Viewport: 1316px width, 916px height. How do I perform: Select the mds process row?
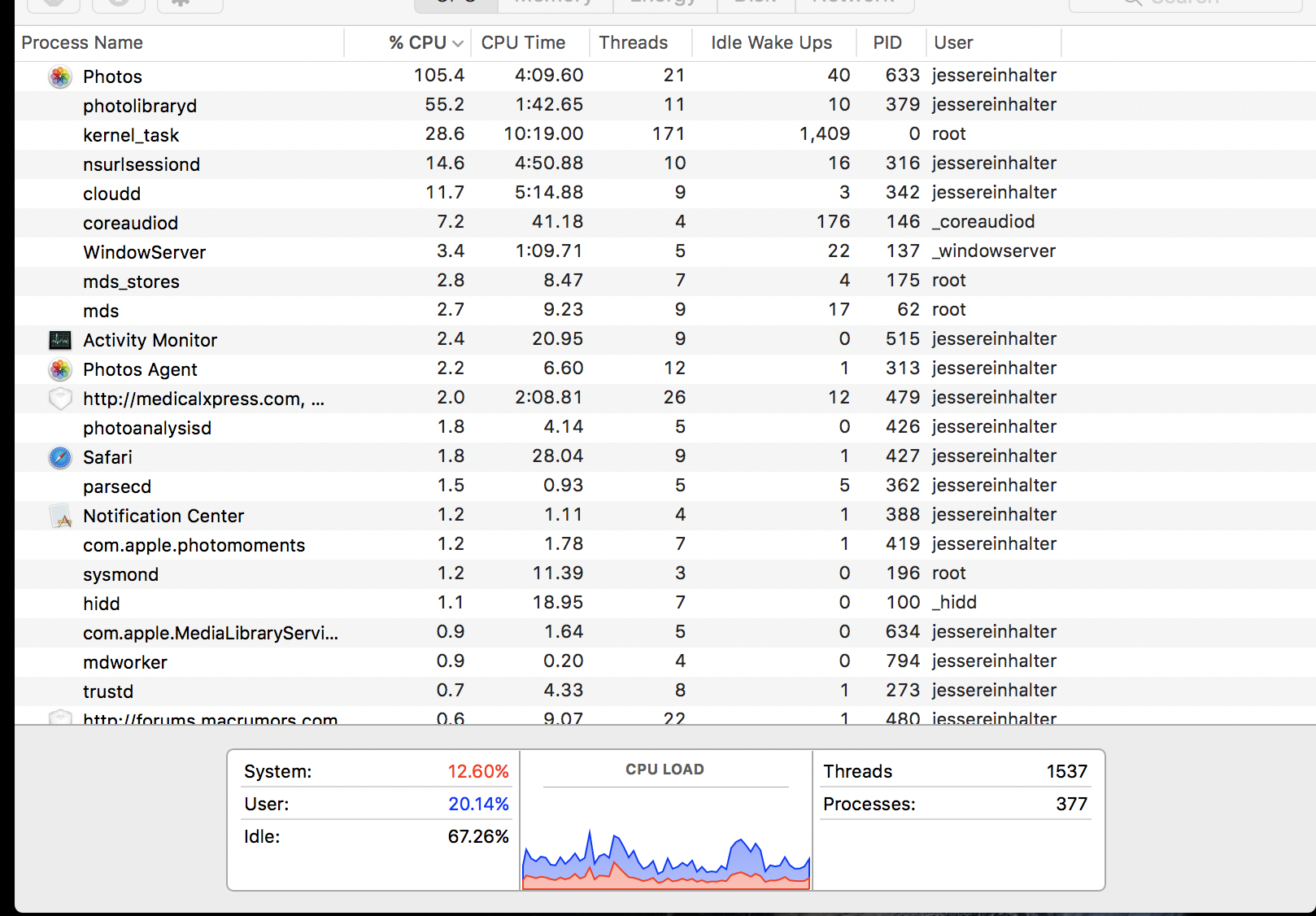tap(665, 311)
